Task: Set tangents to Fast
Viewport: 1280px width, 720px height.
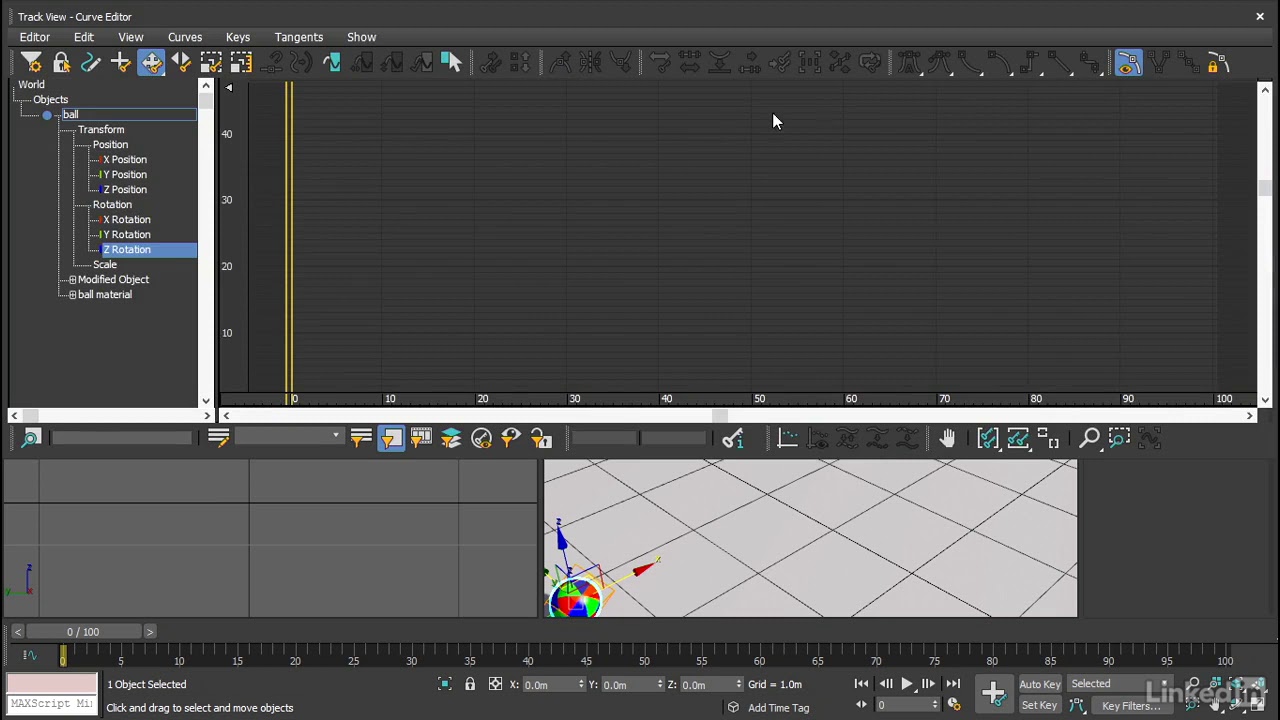Action: (969, 63)
